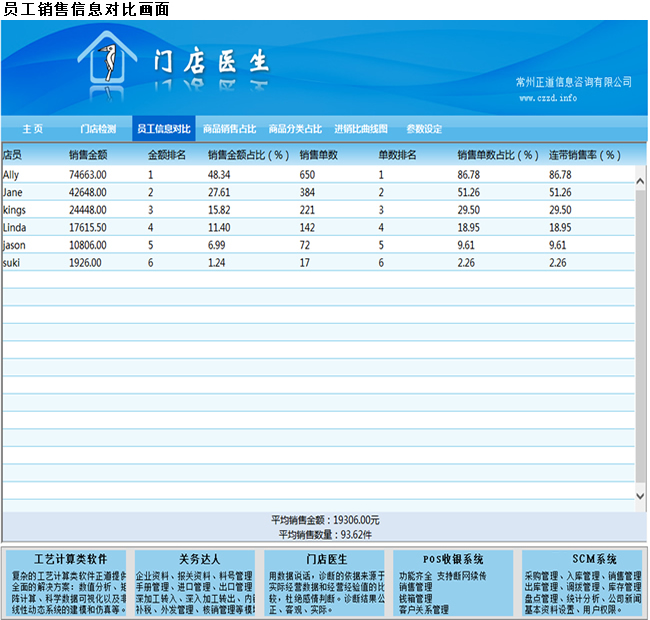650x620 pixels.
Task: Go to the 商品分类占比 tab
Action: (295, 129)
